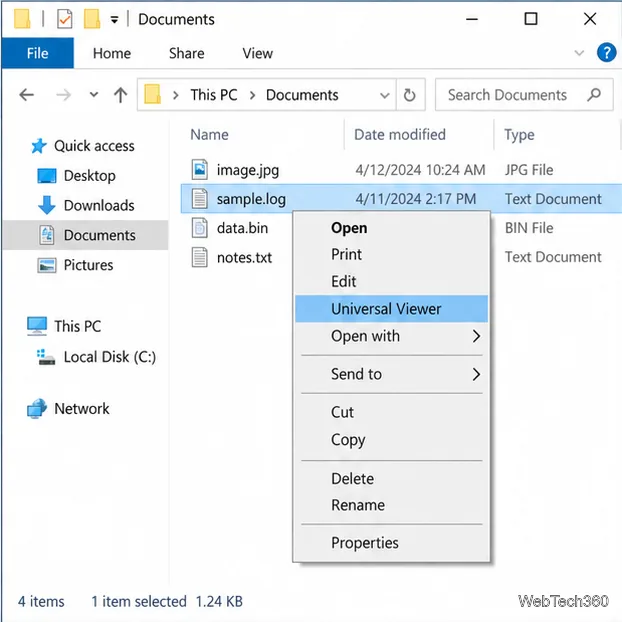Click the notes.txt file icon
This screenshot has height=622, width=622.
point(200,257)
